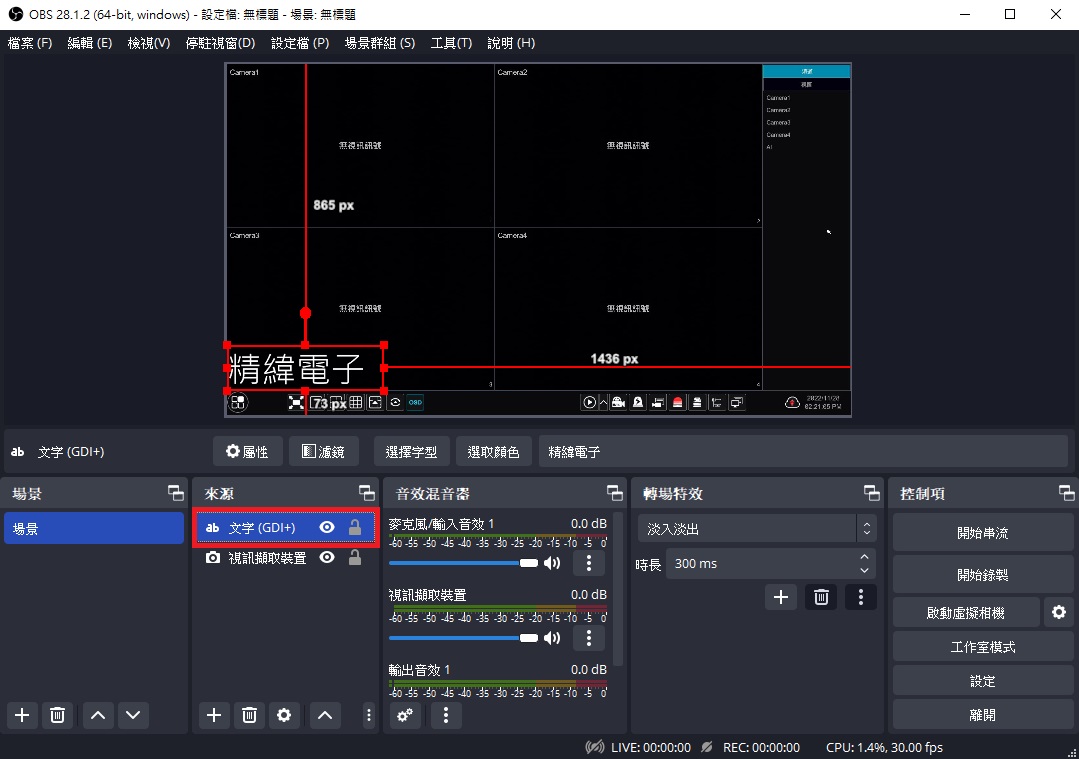Move source up in 來源 toolbar
Image resolution: width=1079 pixels, height=759 pixels.
pos(325,715)
